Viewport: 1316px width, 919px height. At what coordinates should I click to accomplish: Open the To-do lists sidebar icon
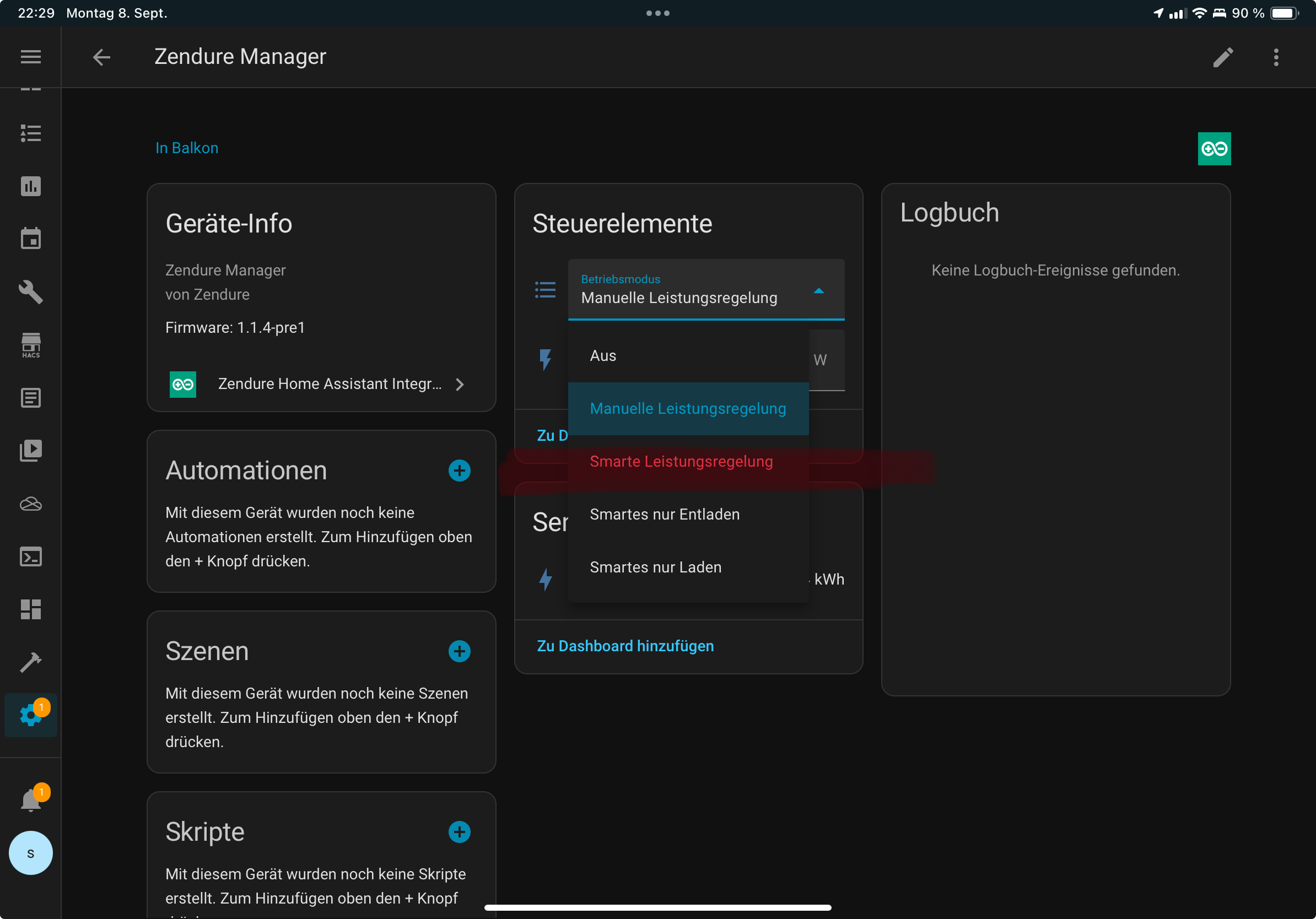[x=30, y=133]
